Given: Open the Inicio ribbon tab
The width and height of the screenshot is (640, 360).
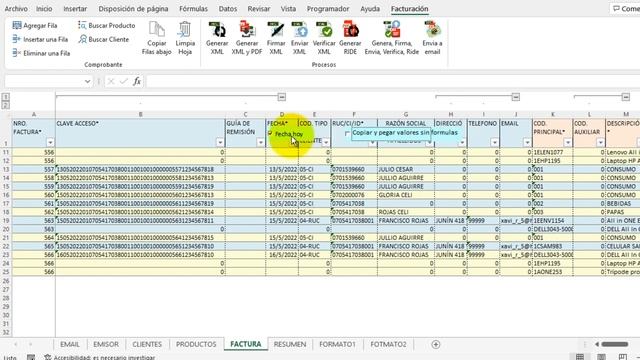Looking at the screenshot, I should [x=44, y=9].
